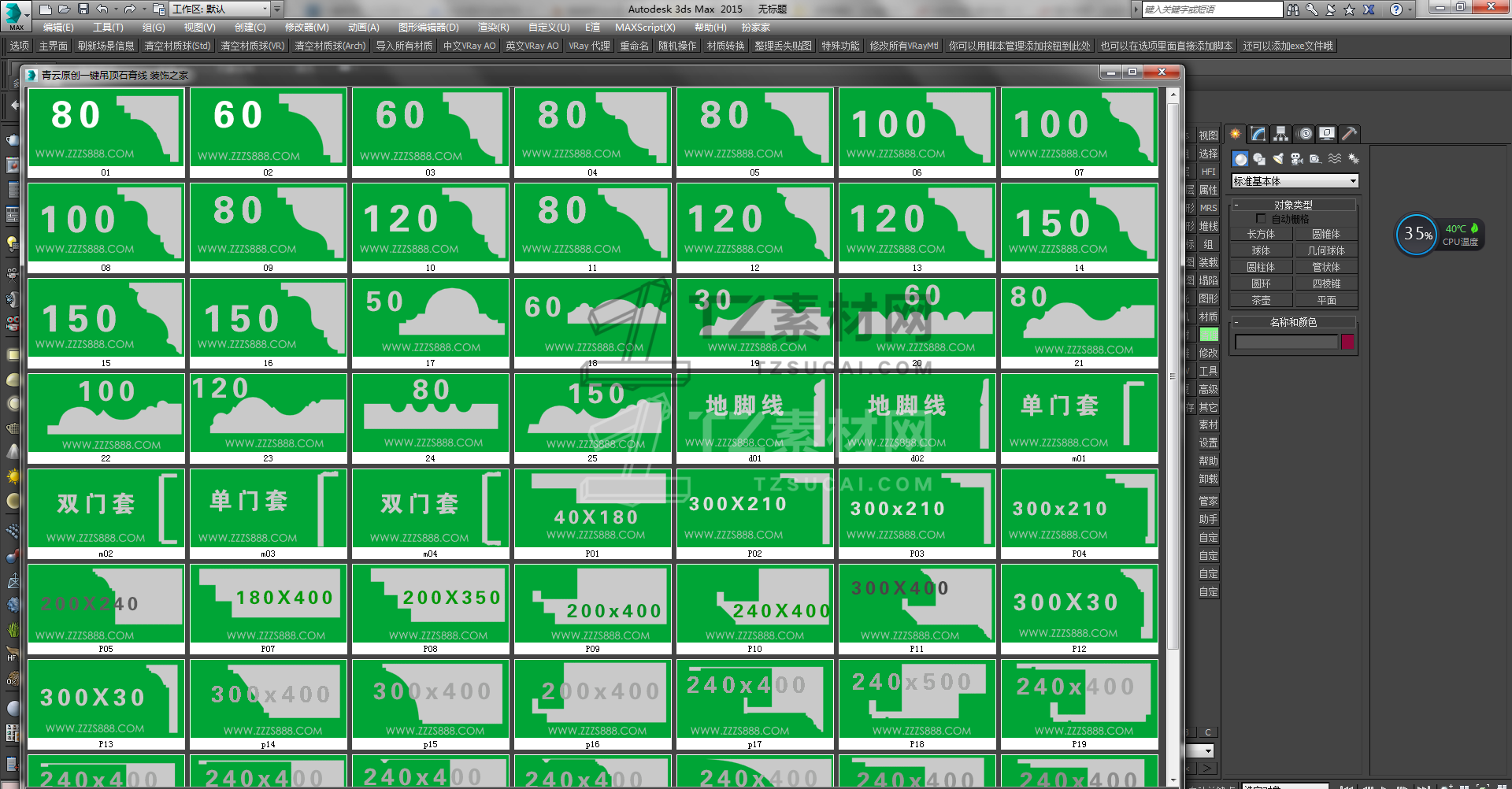Click the 刷新场景信息 button
Viewport: 1512px width, 789px height.
click(x=106, y=46)
